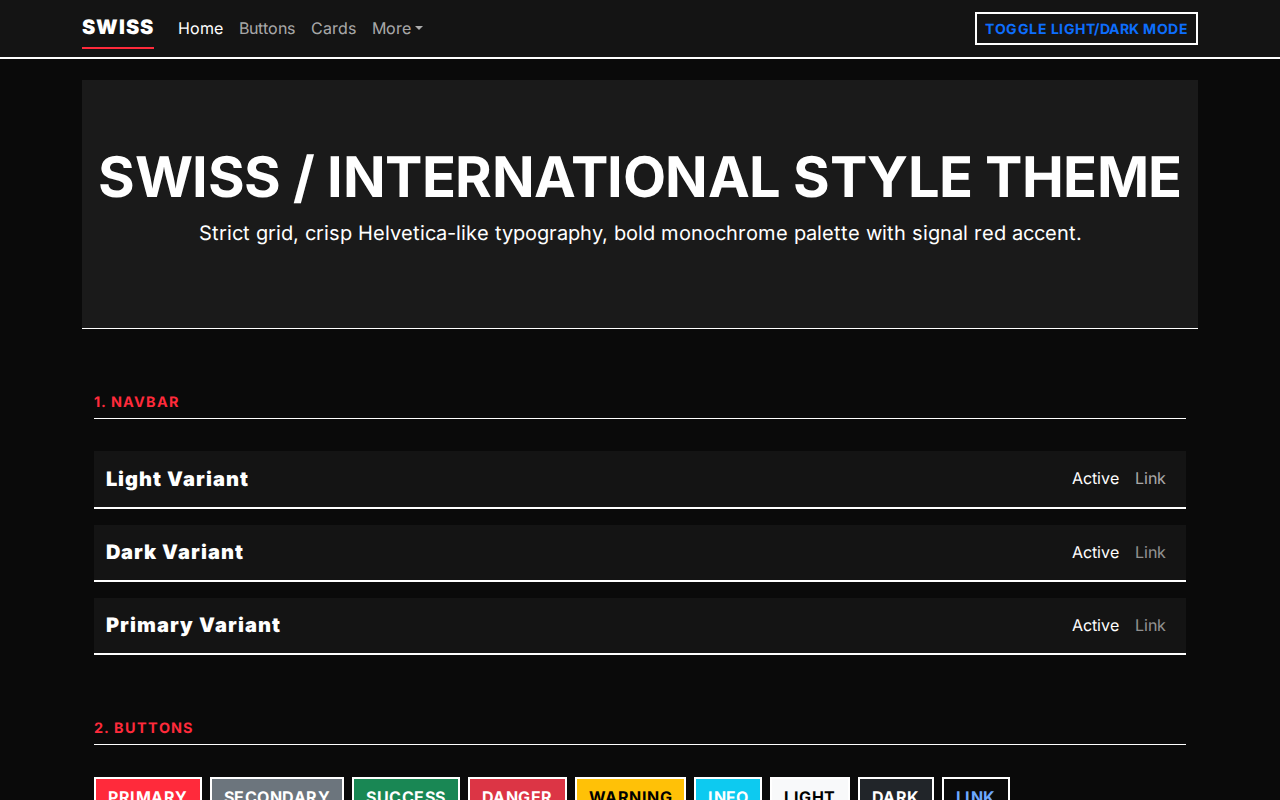1280x800 pixels.
Task: Click Link in the Light Variant navbar
Action: [x=1150, y=479]
